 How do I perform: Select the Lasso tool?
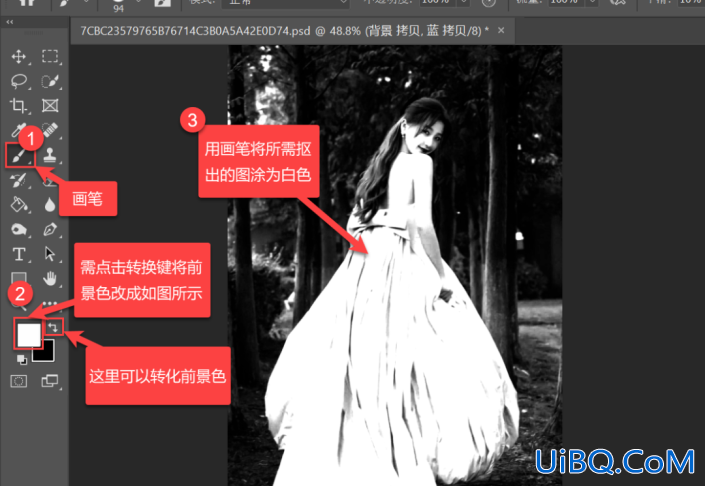pyautogui.click(x=18, y=81)
